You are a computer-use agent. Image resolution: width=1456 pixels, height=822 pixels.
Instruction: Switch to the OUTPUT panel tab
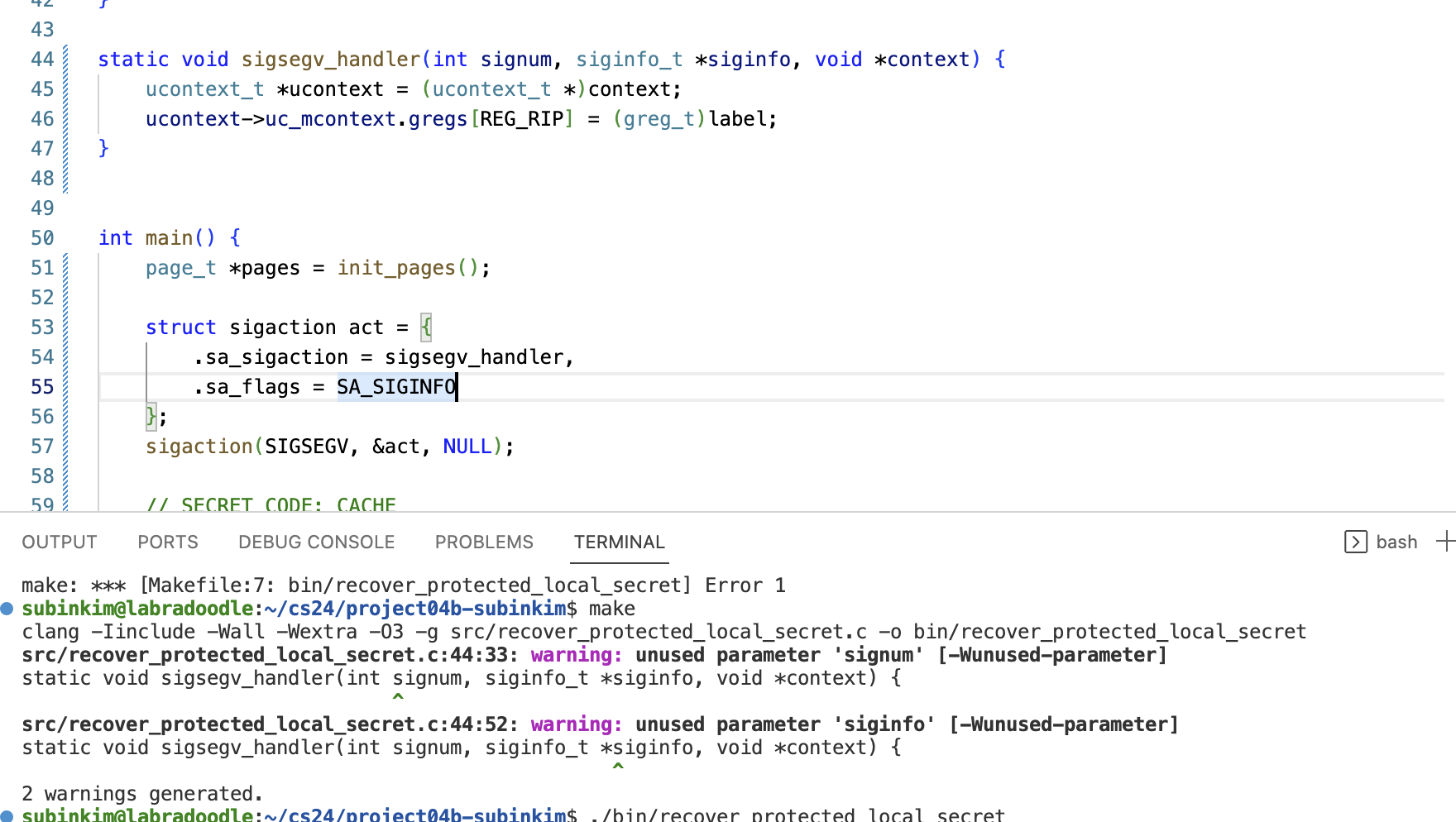(x=60, y=542)
